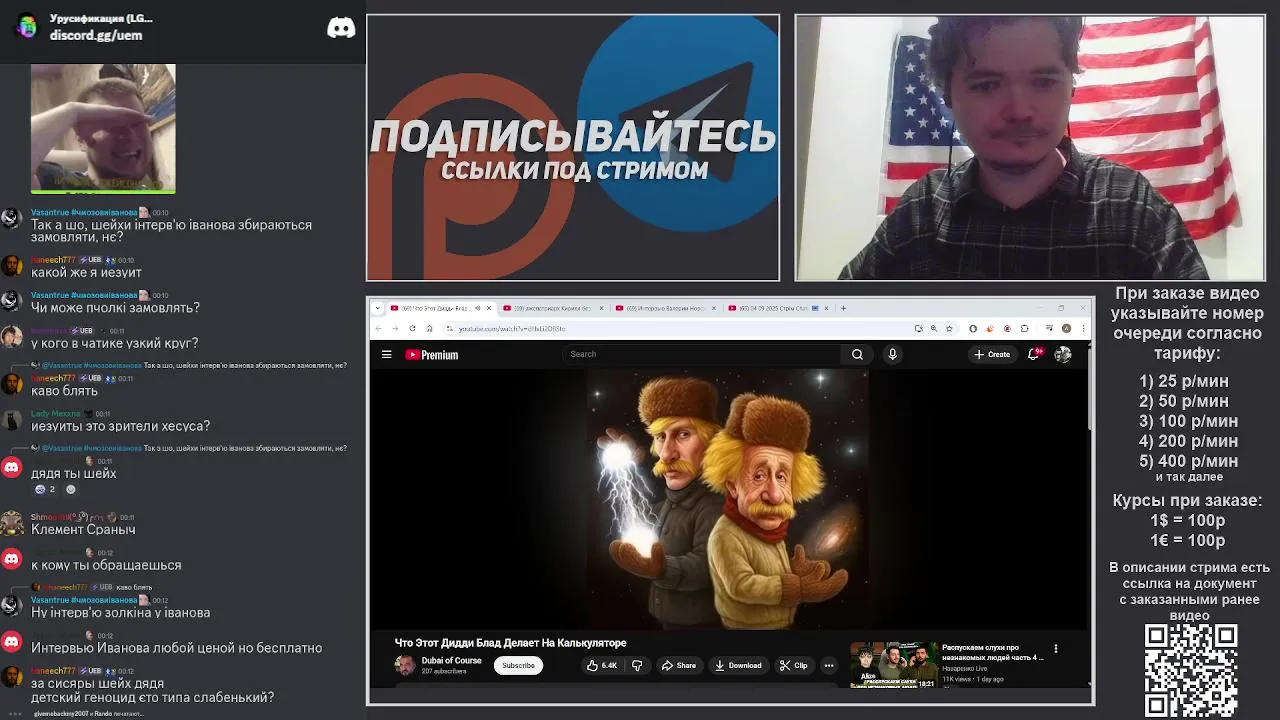
Task: Click the discord.gg/uem invite text
Action: coord(96,35)
